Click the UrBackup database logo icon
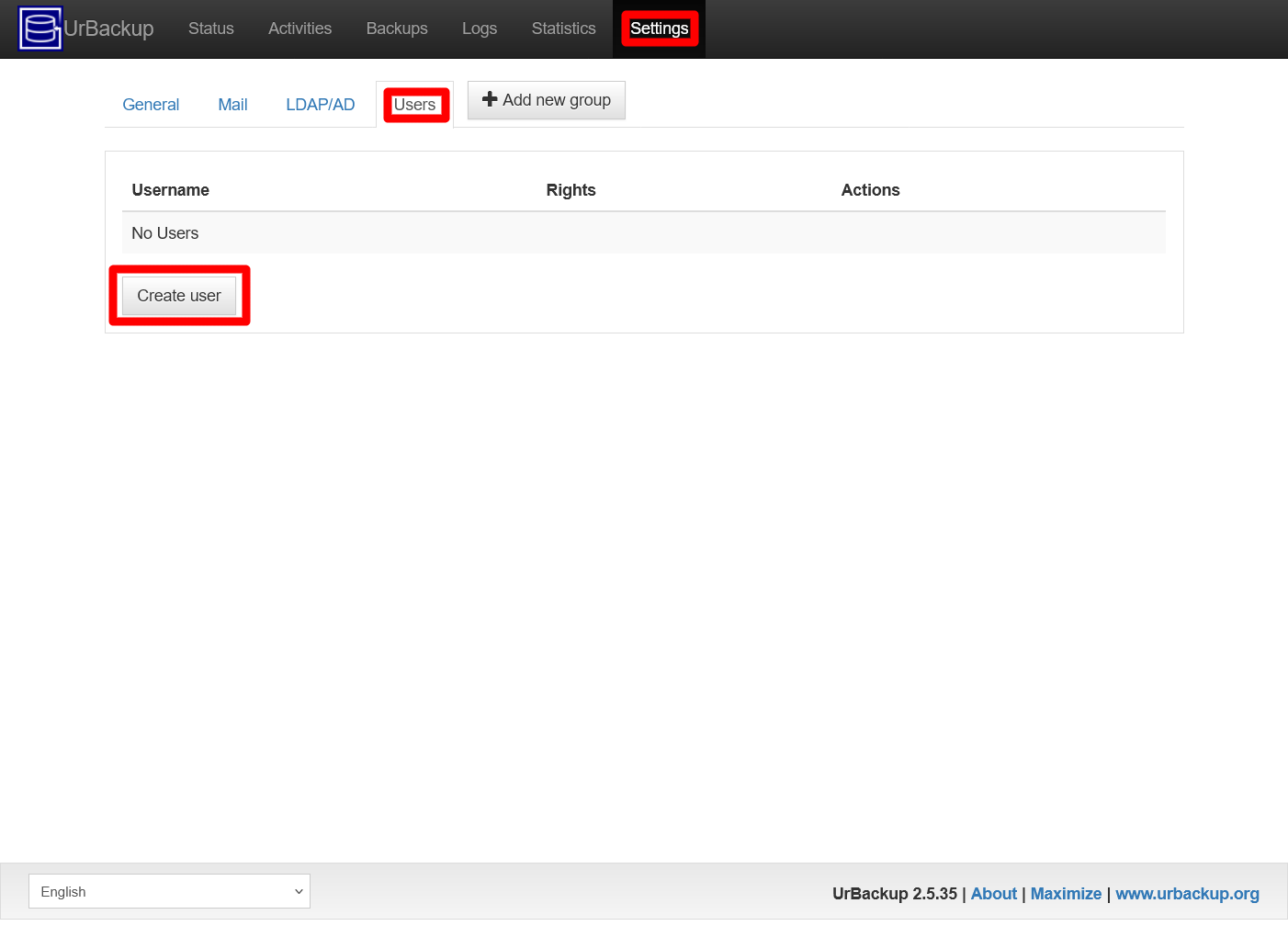Image resolution: width=1288 pixels, height=926 pixels. point(40,28)
